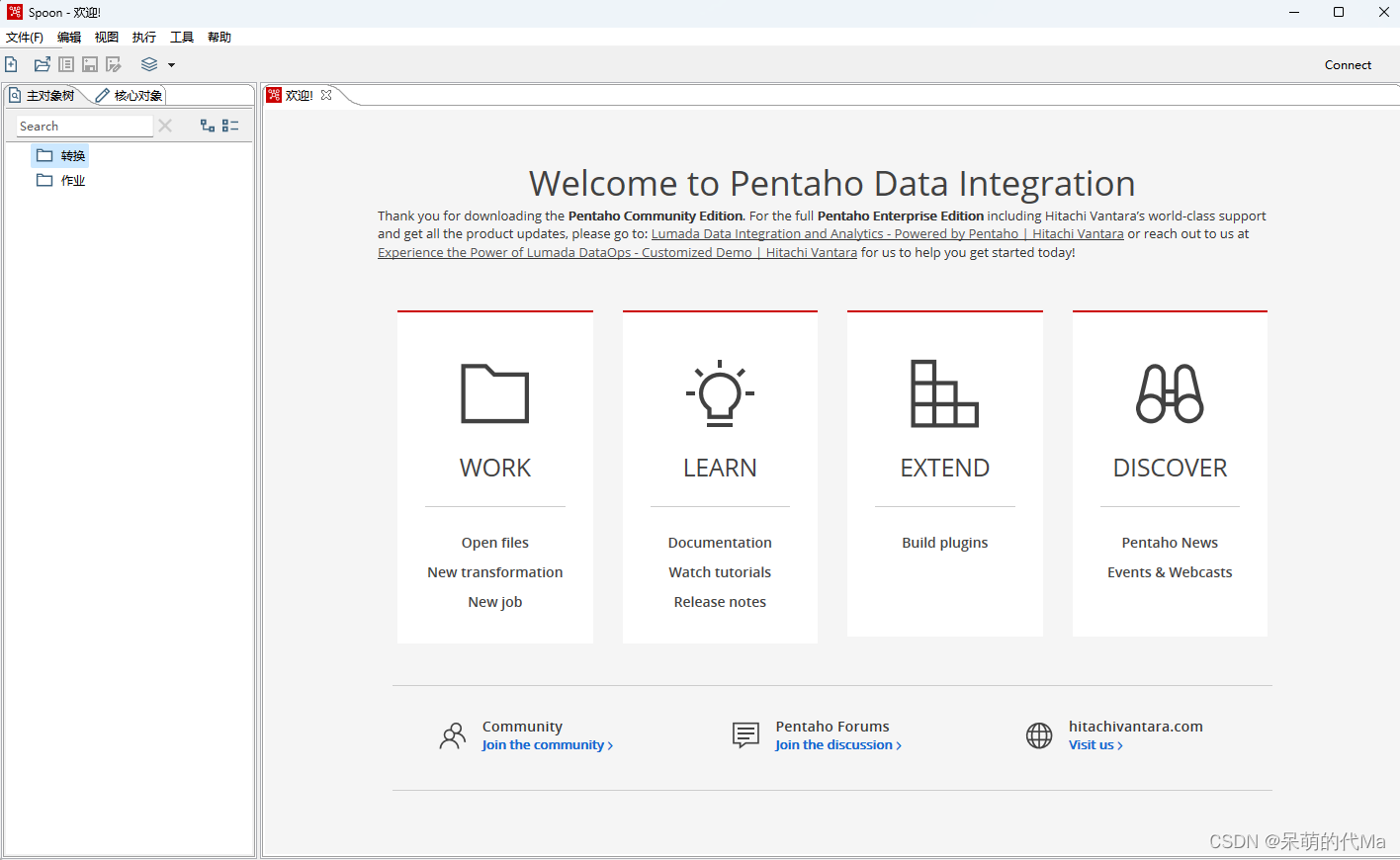Close the 欢迎! tab with X

point(326,95)
